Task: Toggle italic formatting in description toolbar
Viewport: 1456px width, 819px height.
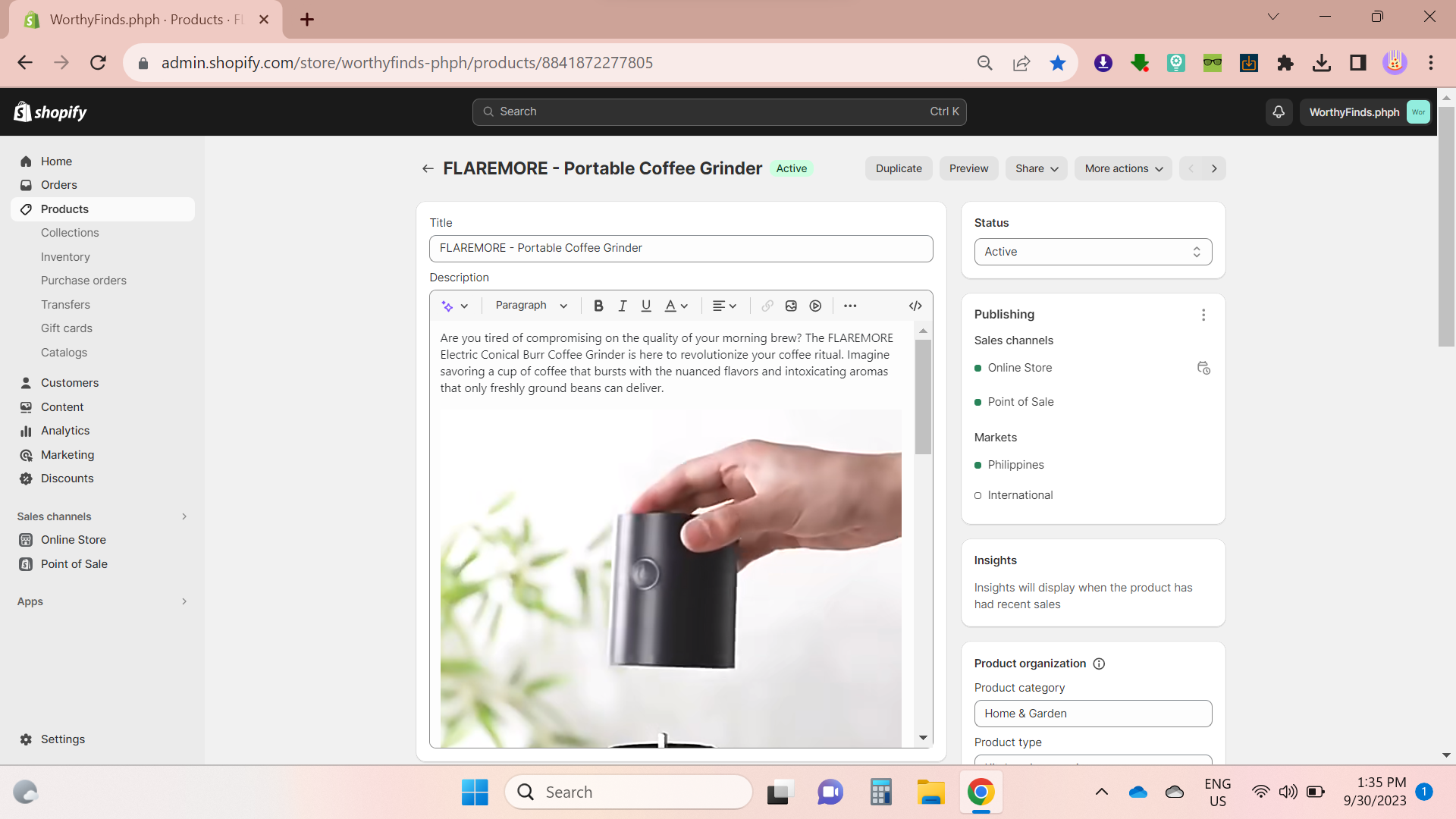Action: 622,306
